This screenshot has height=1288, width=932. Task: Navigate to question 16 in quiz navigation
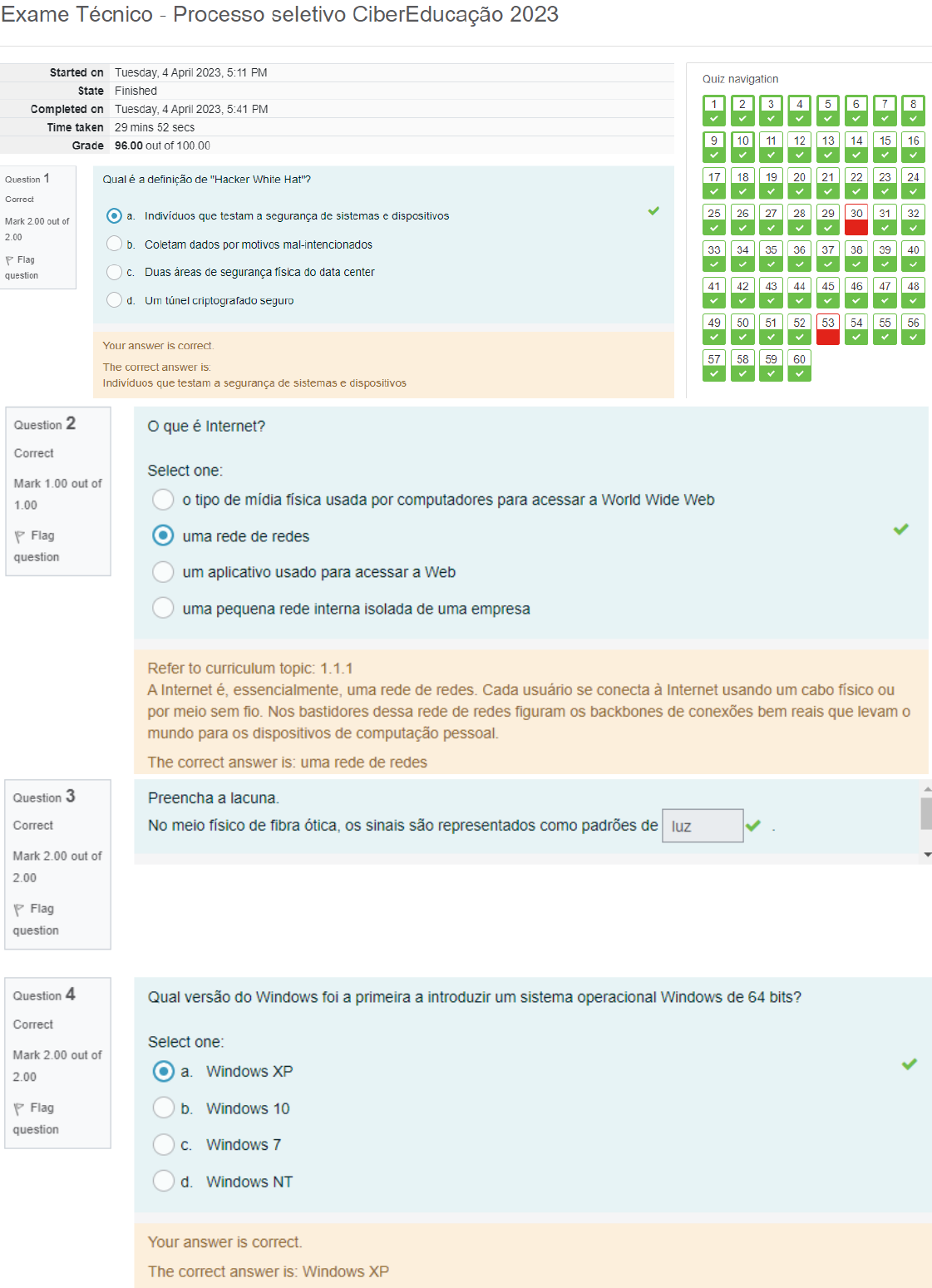913,147
